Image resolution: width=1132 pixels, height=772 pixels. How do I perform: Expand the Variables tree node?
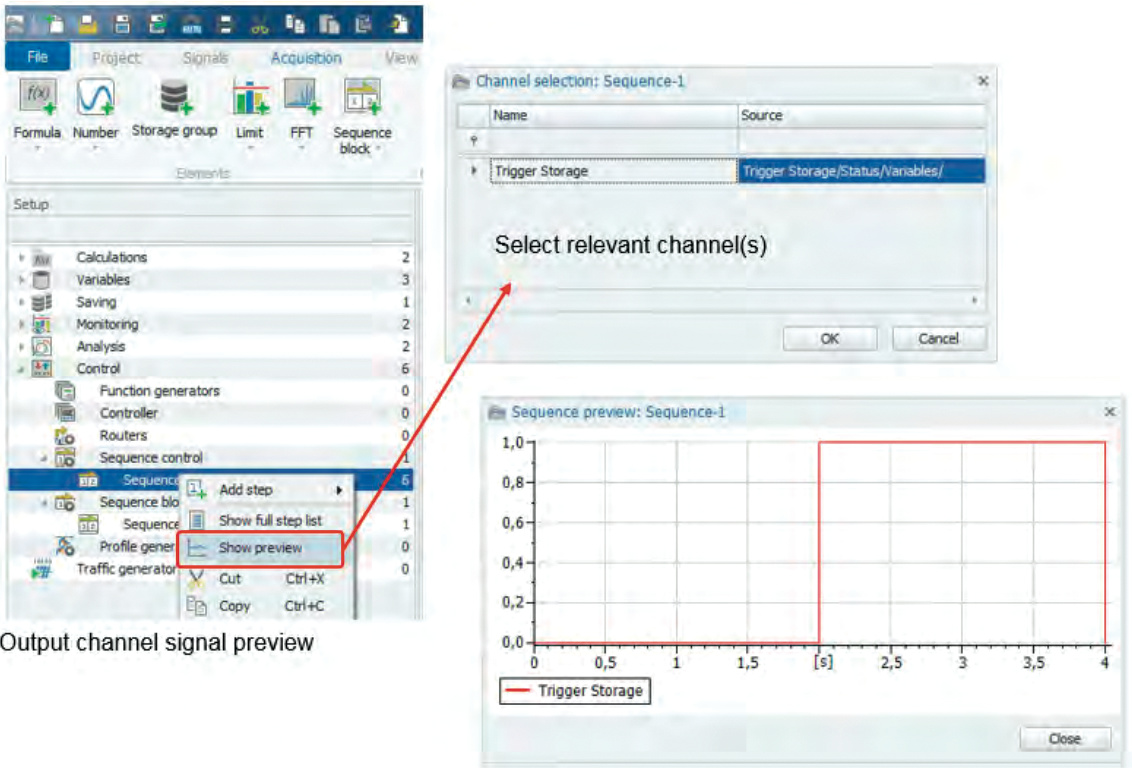21,280
